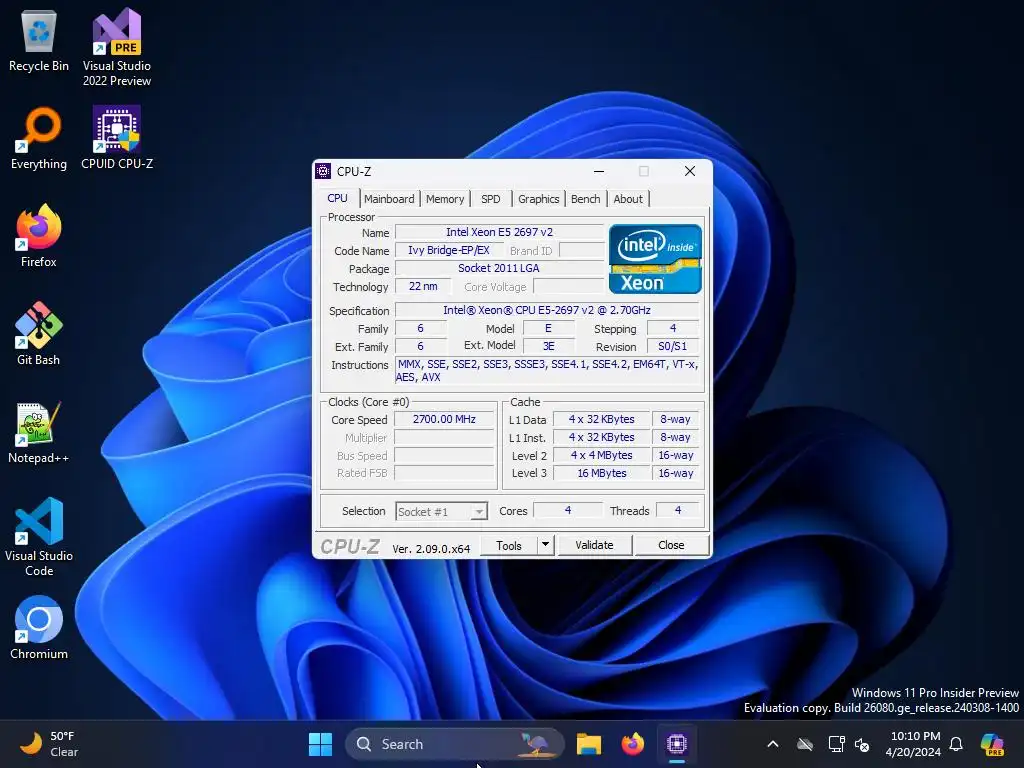The width and height of the screenshot is (1024, 768).
Task: Open the Recycle Bin desktop icon
Action: pyautogui.click(x=39, y=40)
